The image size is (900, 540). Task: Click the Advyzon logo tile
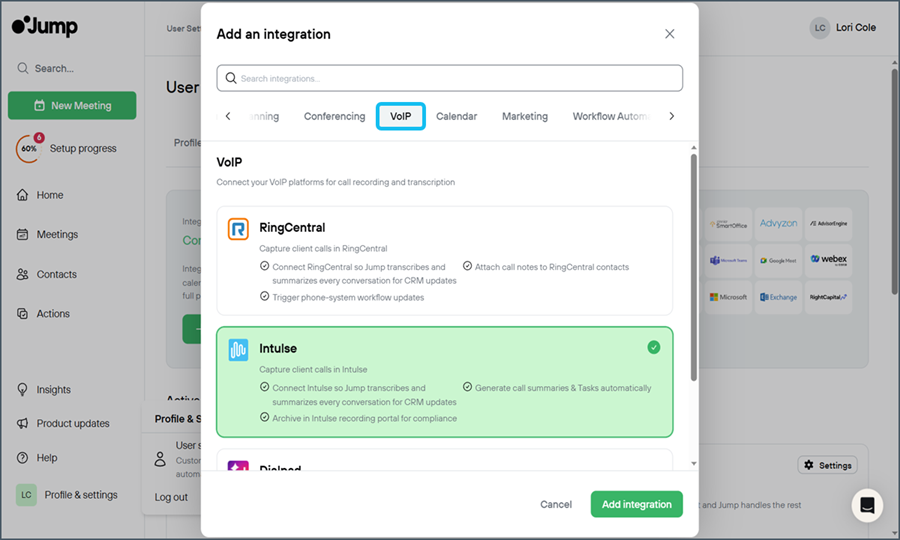[778, 224]
